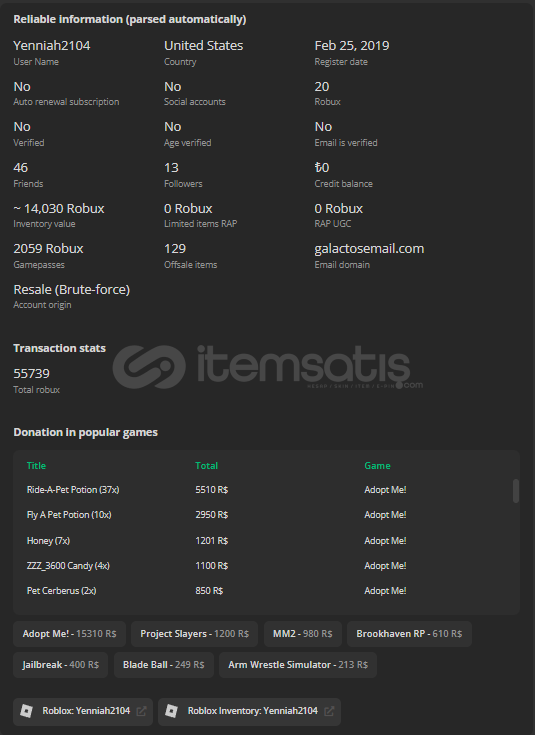Select the Jailbreak 400 R$ tag
The height and width of the screenshot is (735, 535).
tap(60, 665)
